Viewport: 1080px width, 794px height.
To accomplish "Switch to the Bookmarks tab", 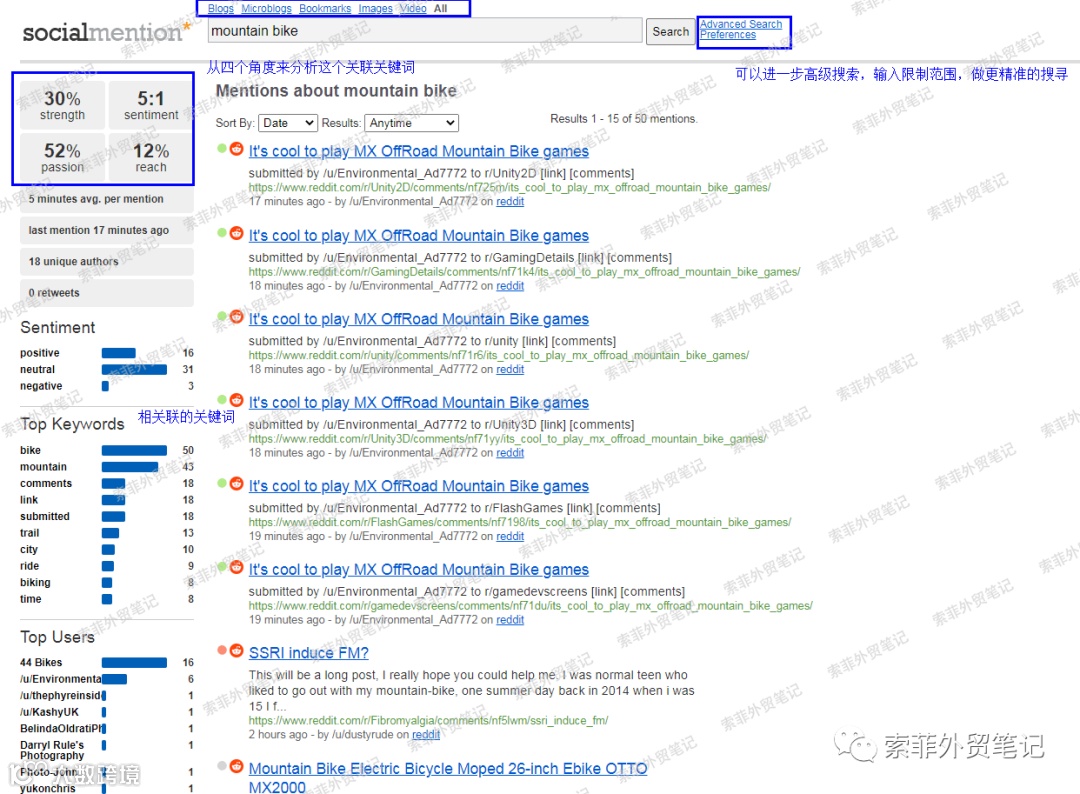I will [324, 8].
